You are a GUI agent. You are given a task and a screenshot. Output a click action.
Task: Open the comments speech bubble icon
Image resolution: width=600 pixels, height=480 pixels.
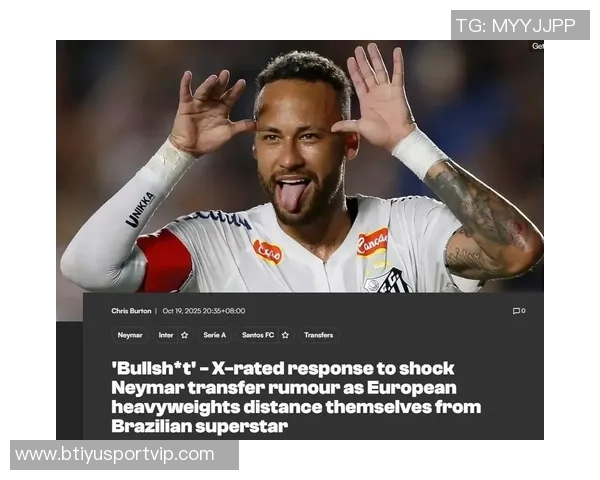coord(516,311)
